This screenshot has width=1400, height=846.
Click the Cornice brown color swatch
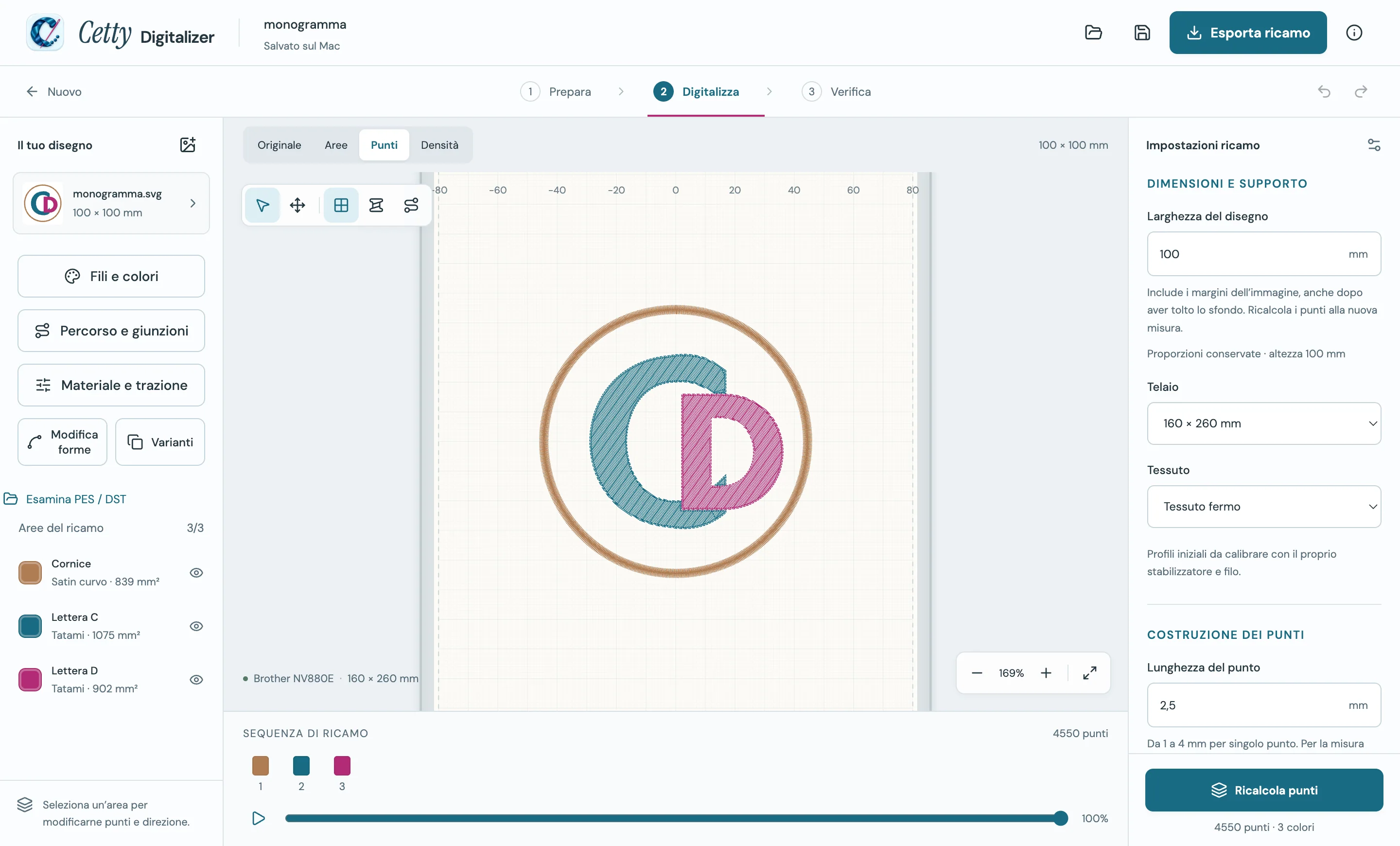[x=30, y=573]
